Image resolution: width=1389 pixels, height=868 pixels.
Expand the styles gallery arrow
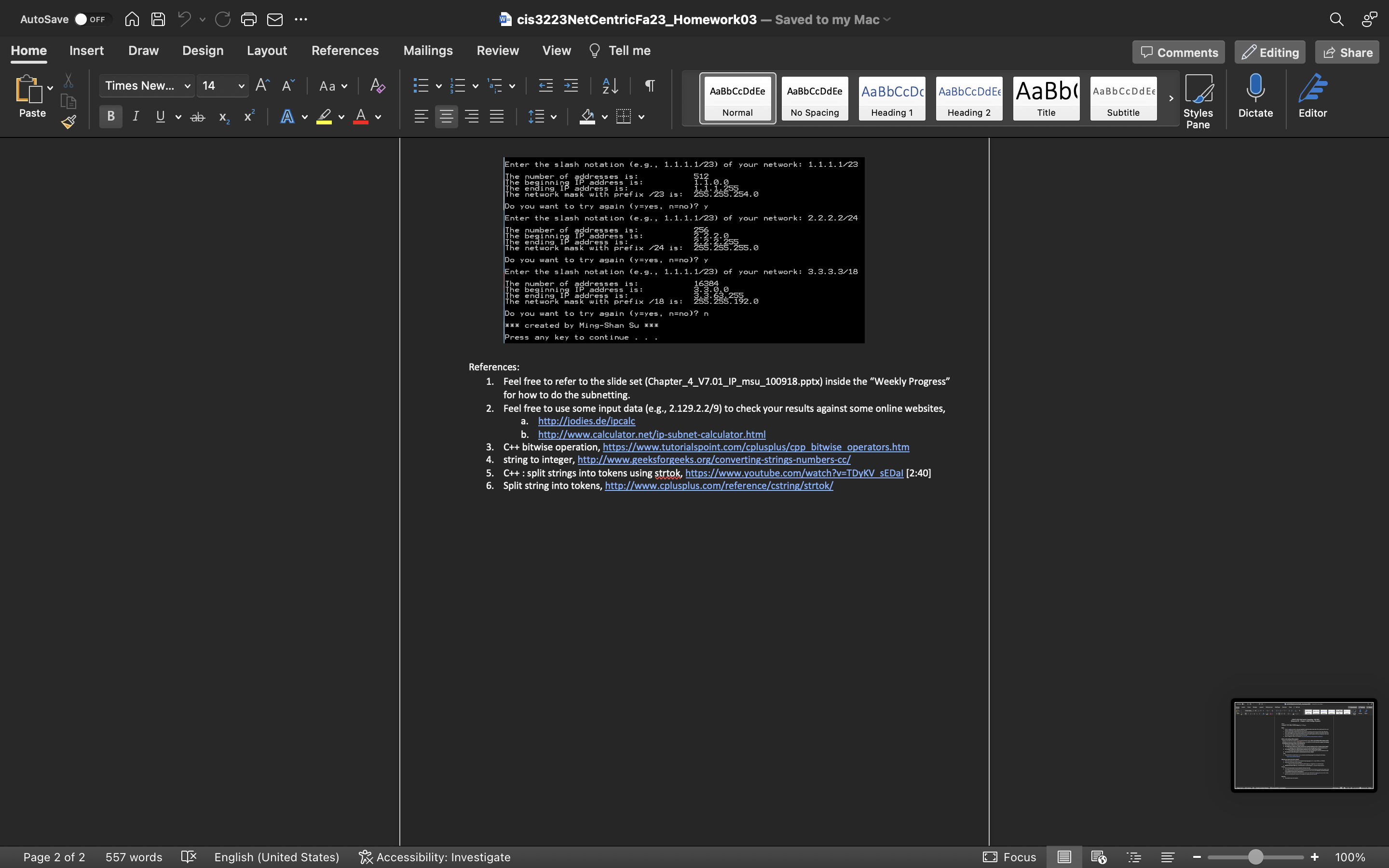(1171, 98)
